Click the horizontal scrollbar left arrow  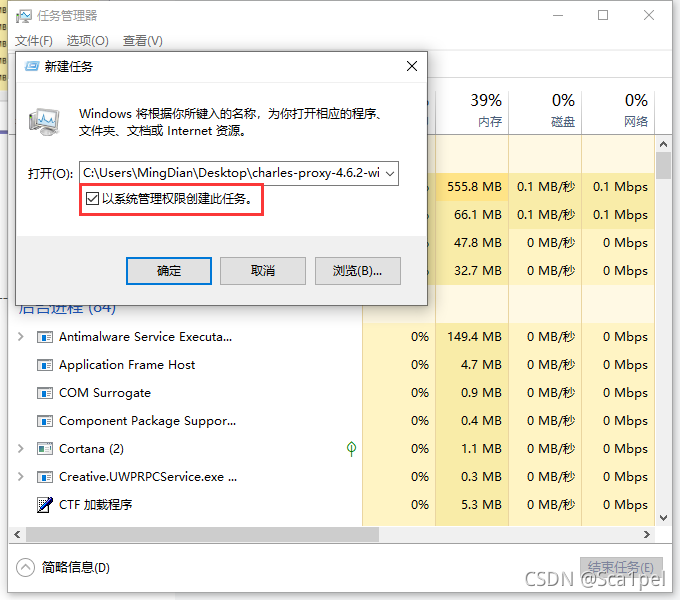click(17, 535)
